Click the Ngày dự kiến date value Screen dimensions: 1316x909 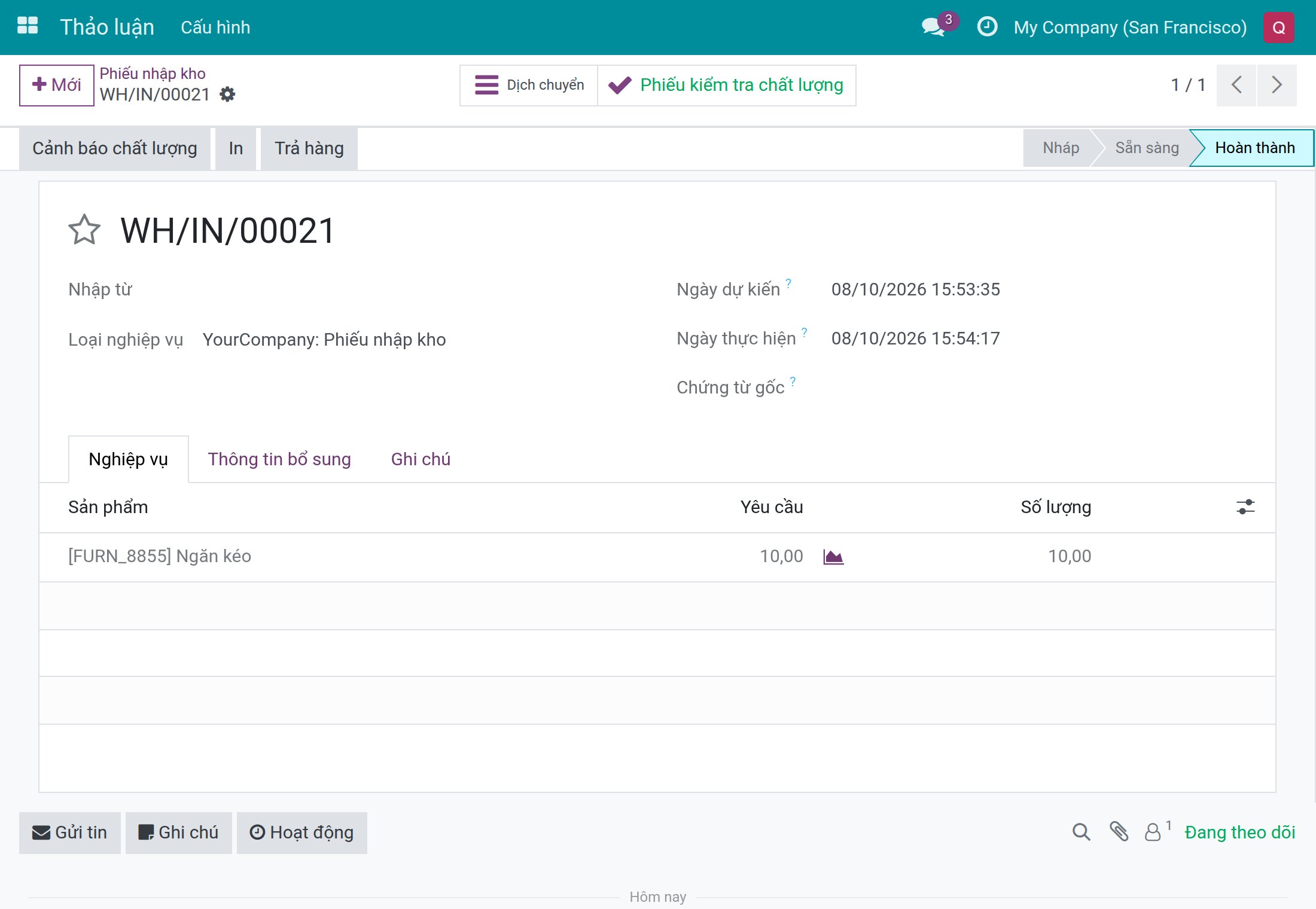pyautogui.click(x=916, y=289)
